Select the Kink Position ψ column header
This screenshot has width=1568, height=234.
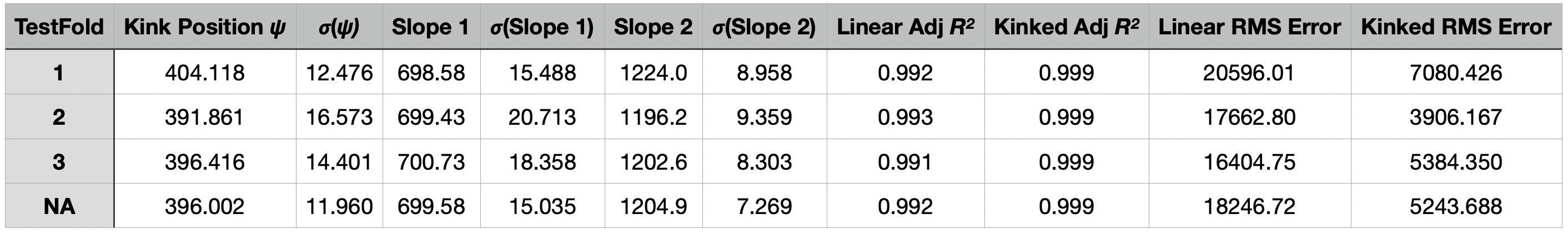point(204,27)
